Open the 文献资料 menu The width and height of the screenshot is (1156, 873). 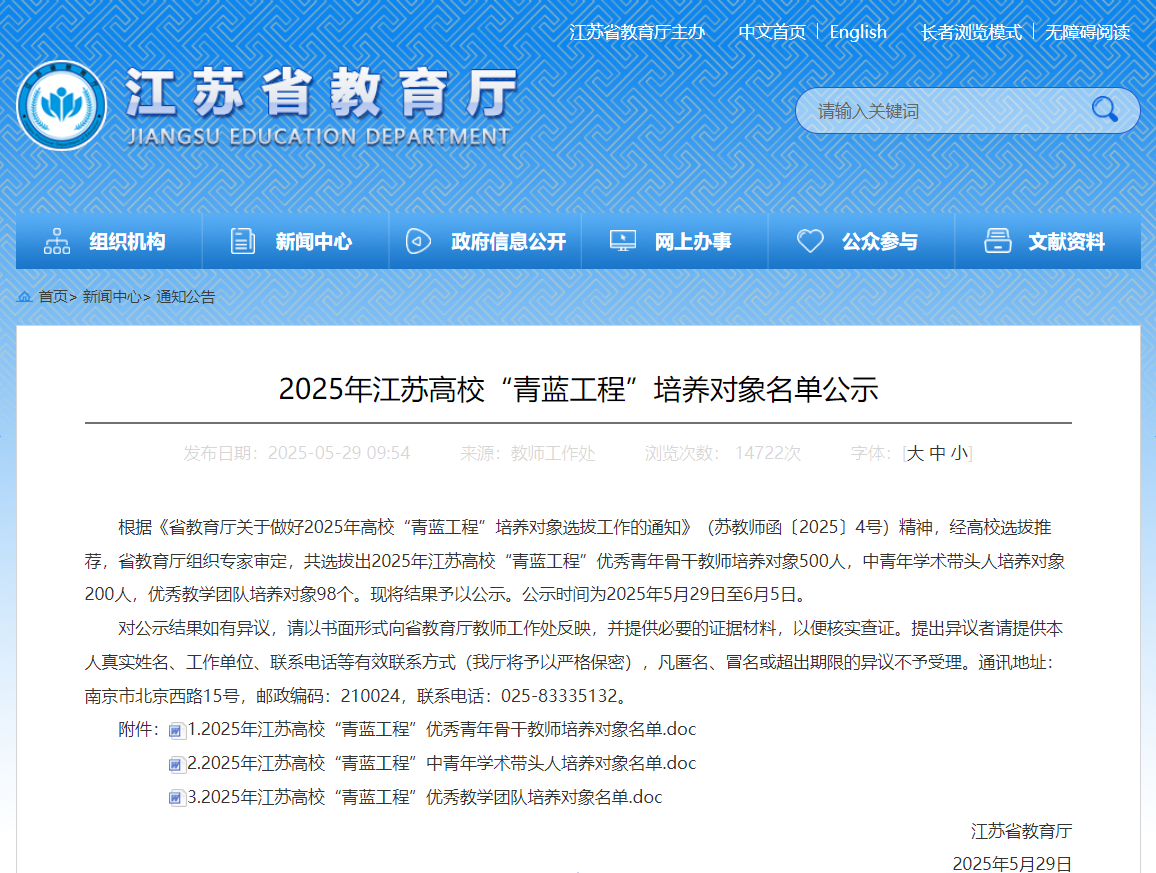1048,241
